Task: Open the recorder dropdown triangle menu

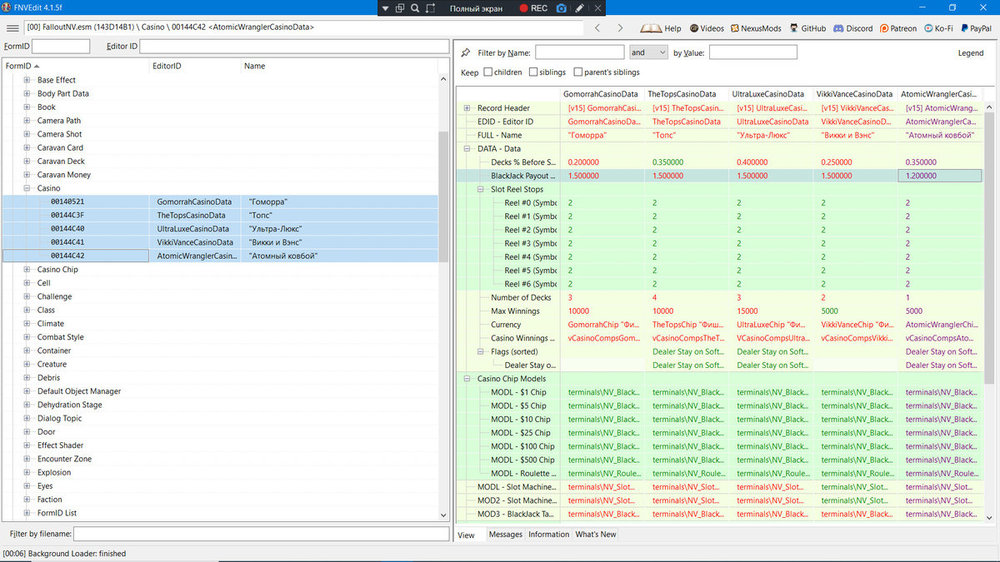Action: pyautogui.click(x=385, y=8)
